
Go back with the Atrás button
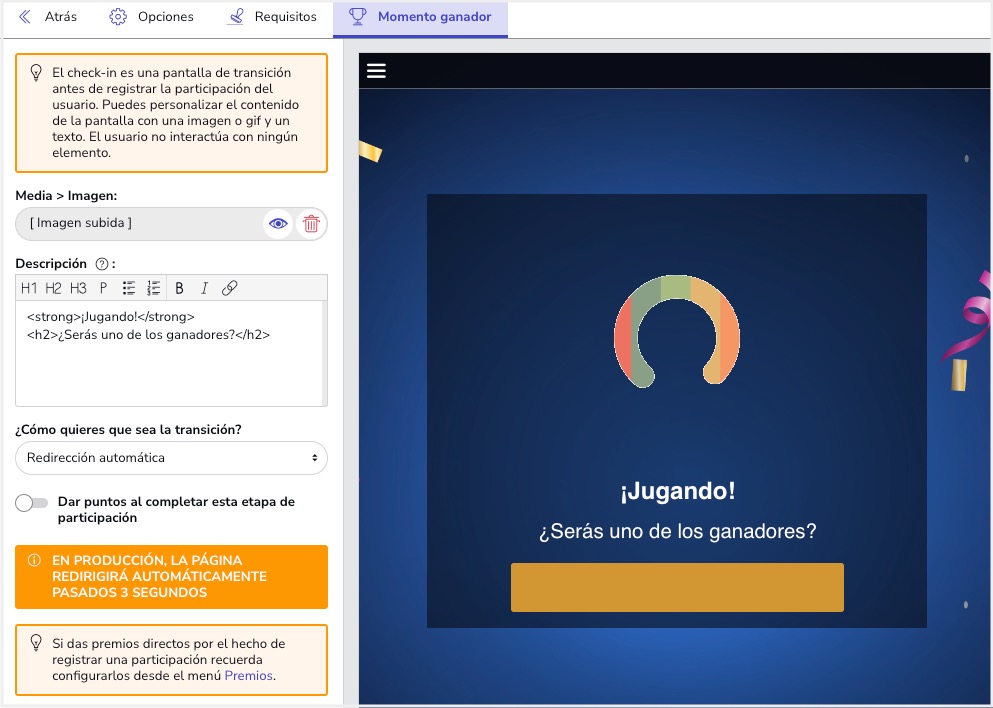[x=47, y=17]
